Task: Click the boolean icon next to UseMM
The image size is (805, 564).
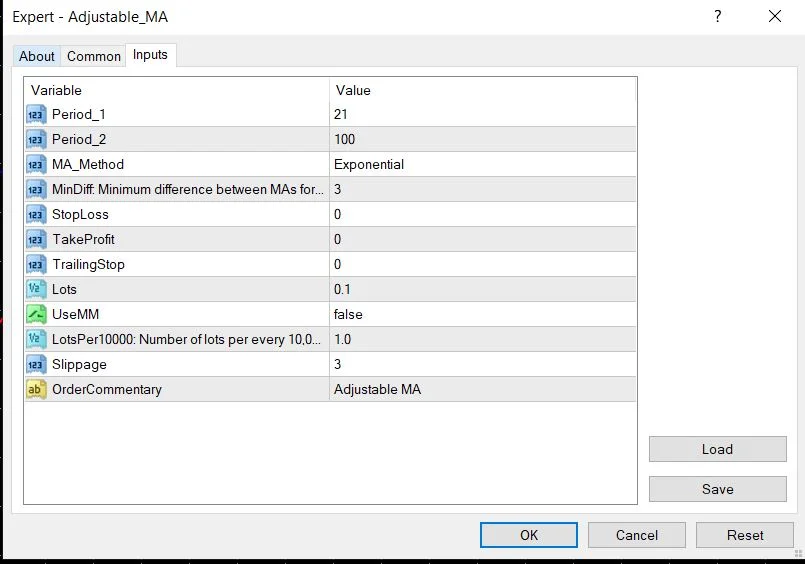Action: coord(36,315)
